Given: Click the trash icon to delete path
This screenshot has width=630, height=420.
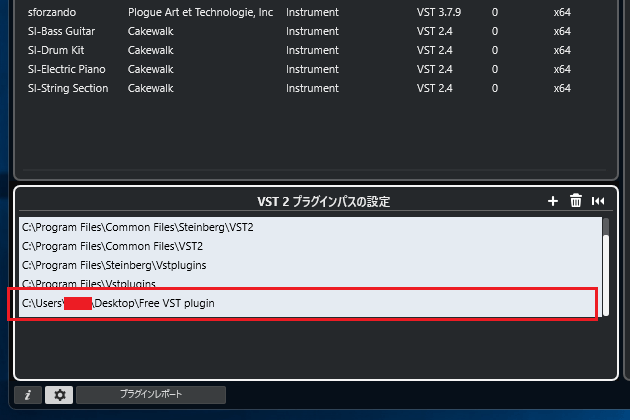Looking at the screenshot, I should pos(576,201).
